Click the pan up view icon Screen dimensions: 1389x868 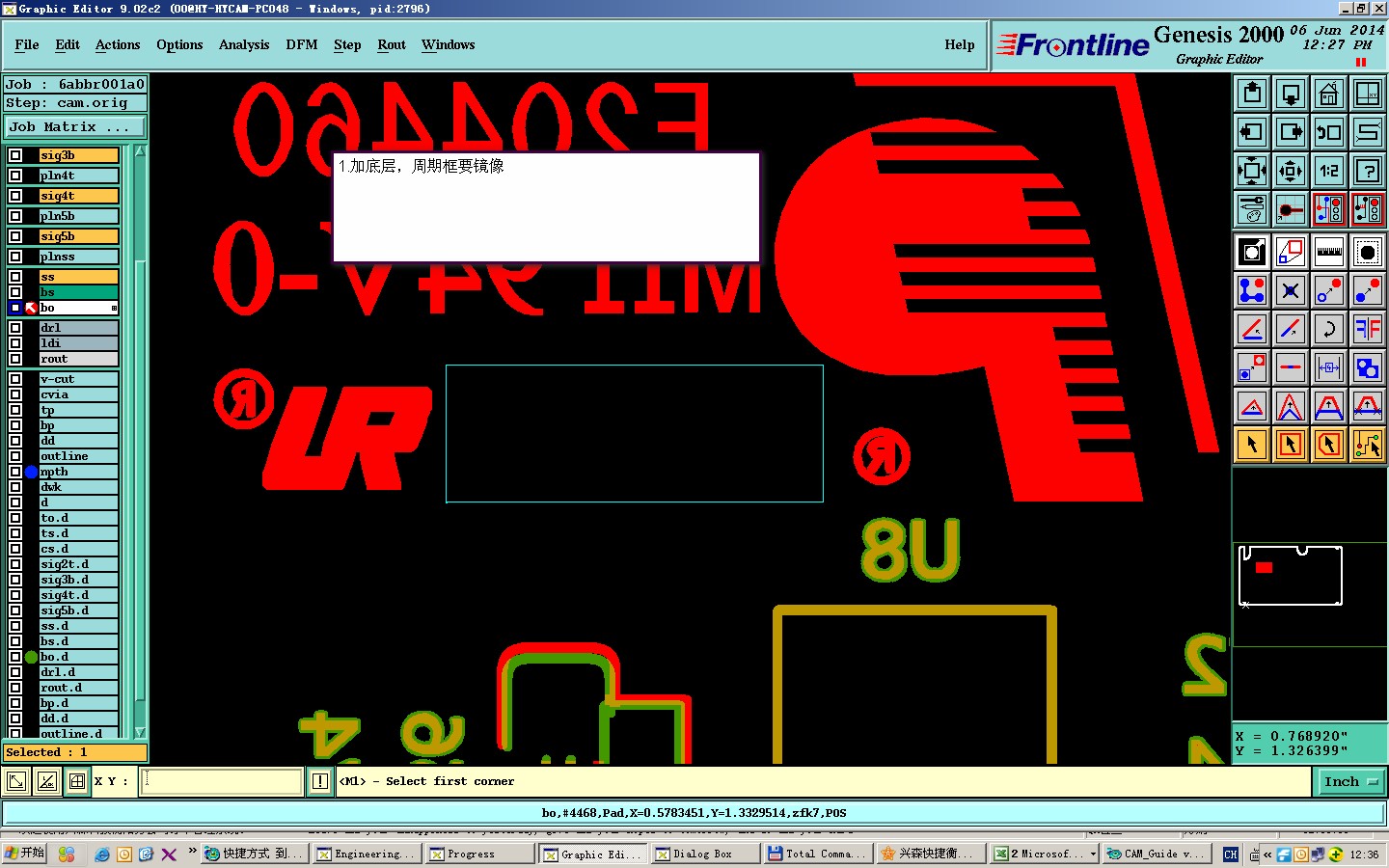point(1252,94)
